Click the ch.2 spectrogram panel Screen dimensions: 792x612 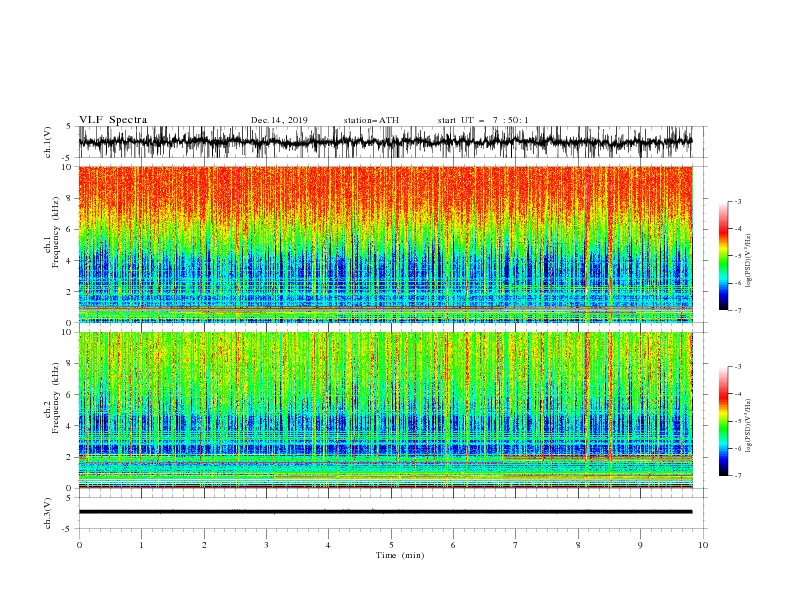coord(385,410)
